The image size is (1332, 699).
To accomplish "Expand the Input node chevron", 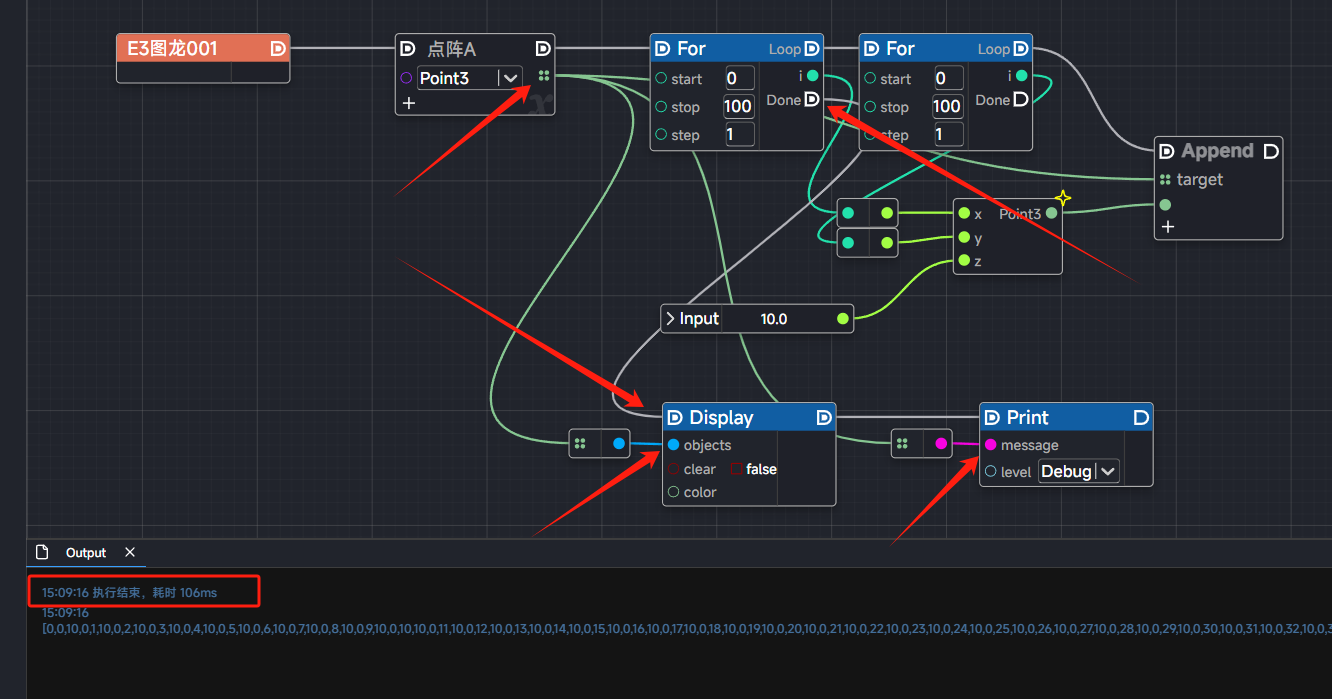I will tap(670, 319).
